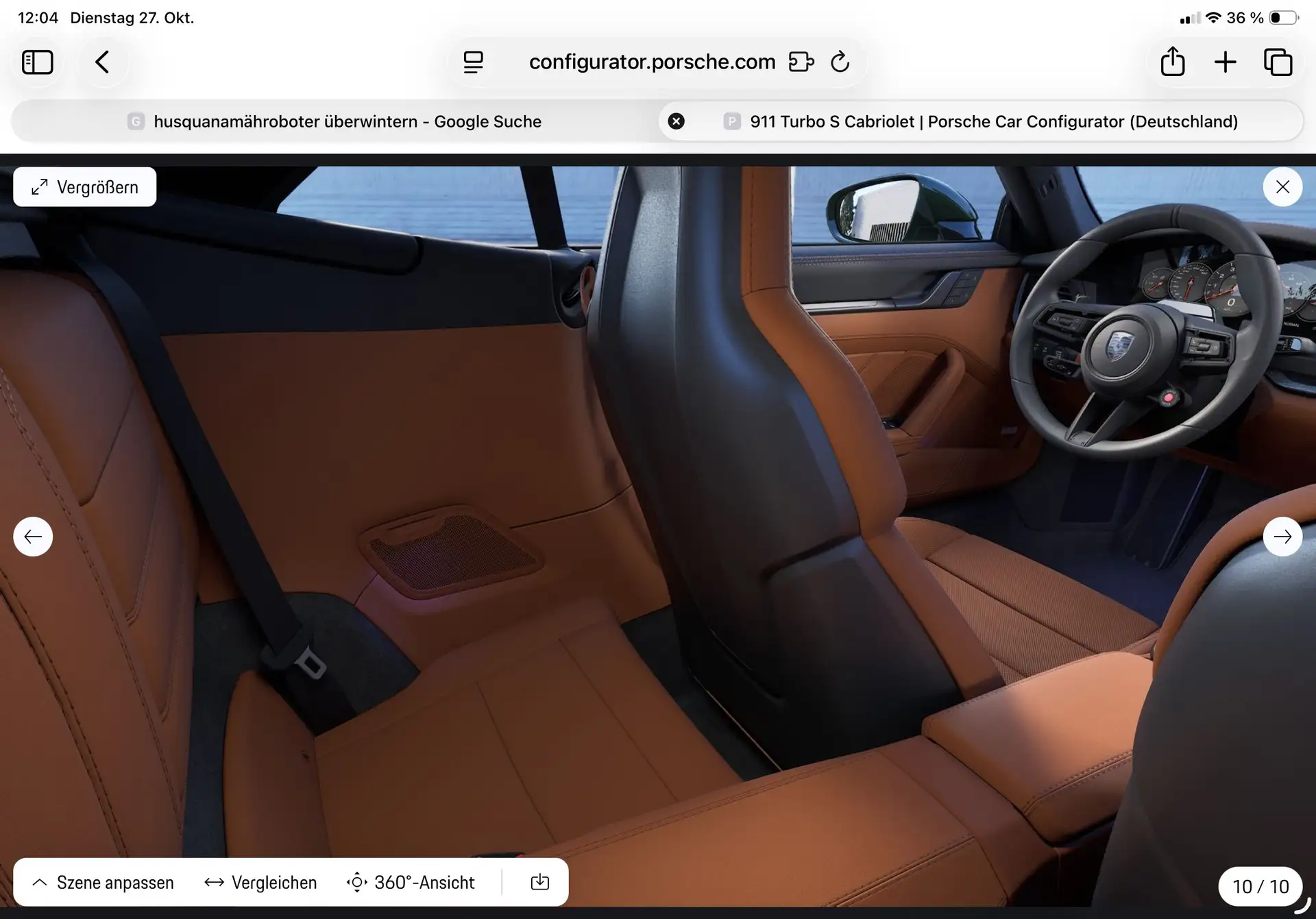Advance to the next gallery image
1316x919 pixels.
click(1282, 537)
